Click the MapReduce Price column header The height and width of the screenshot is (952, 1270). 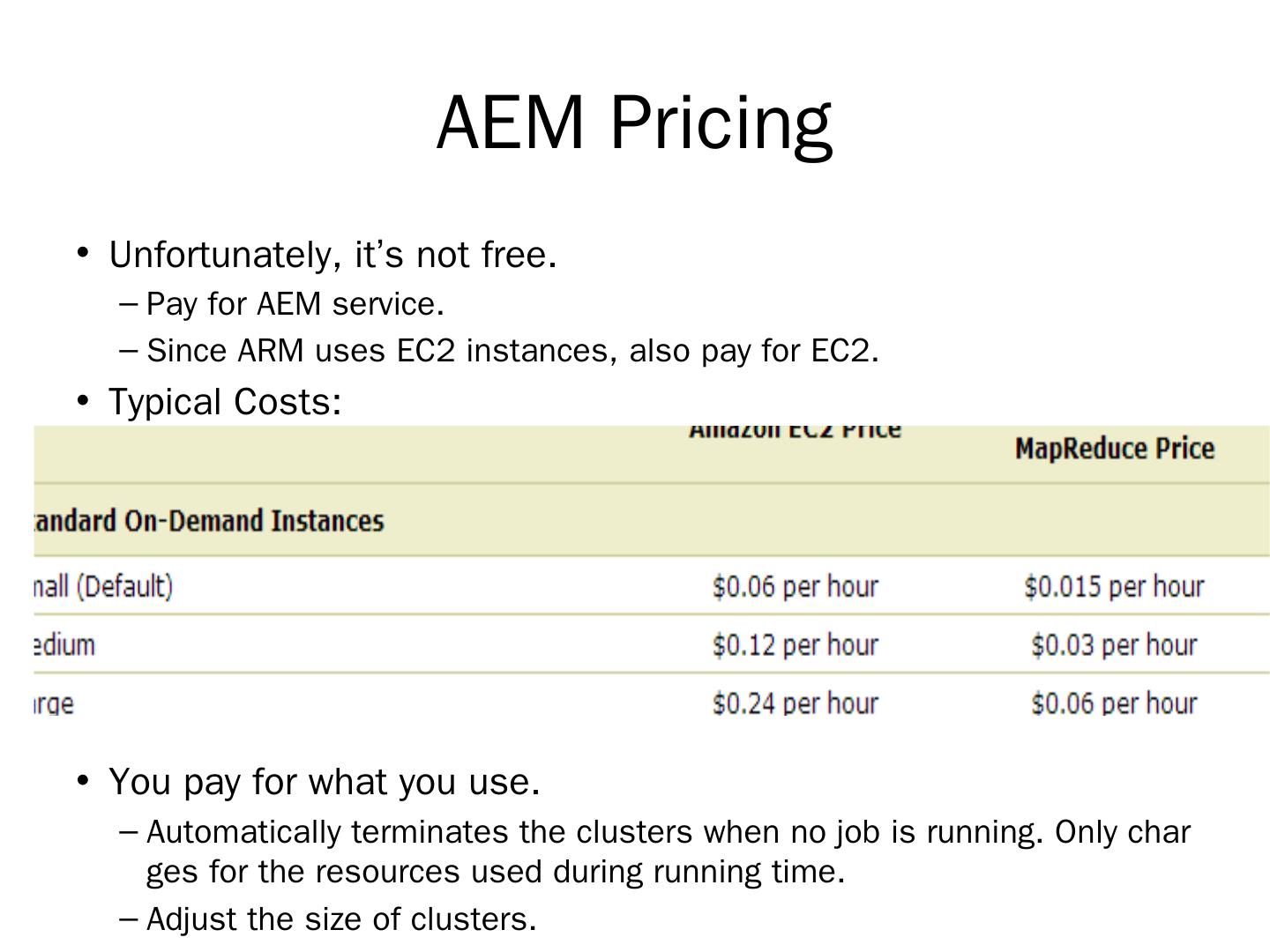pos(1114,449)
